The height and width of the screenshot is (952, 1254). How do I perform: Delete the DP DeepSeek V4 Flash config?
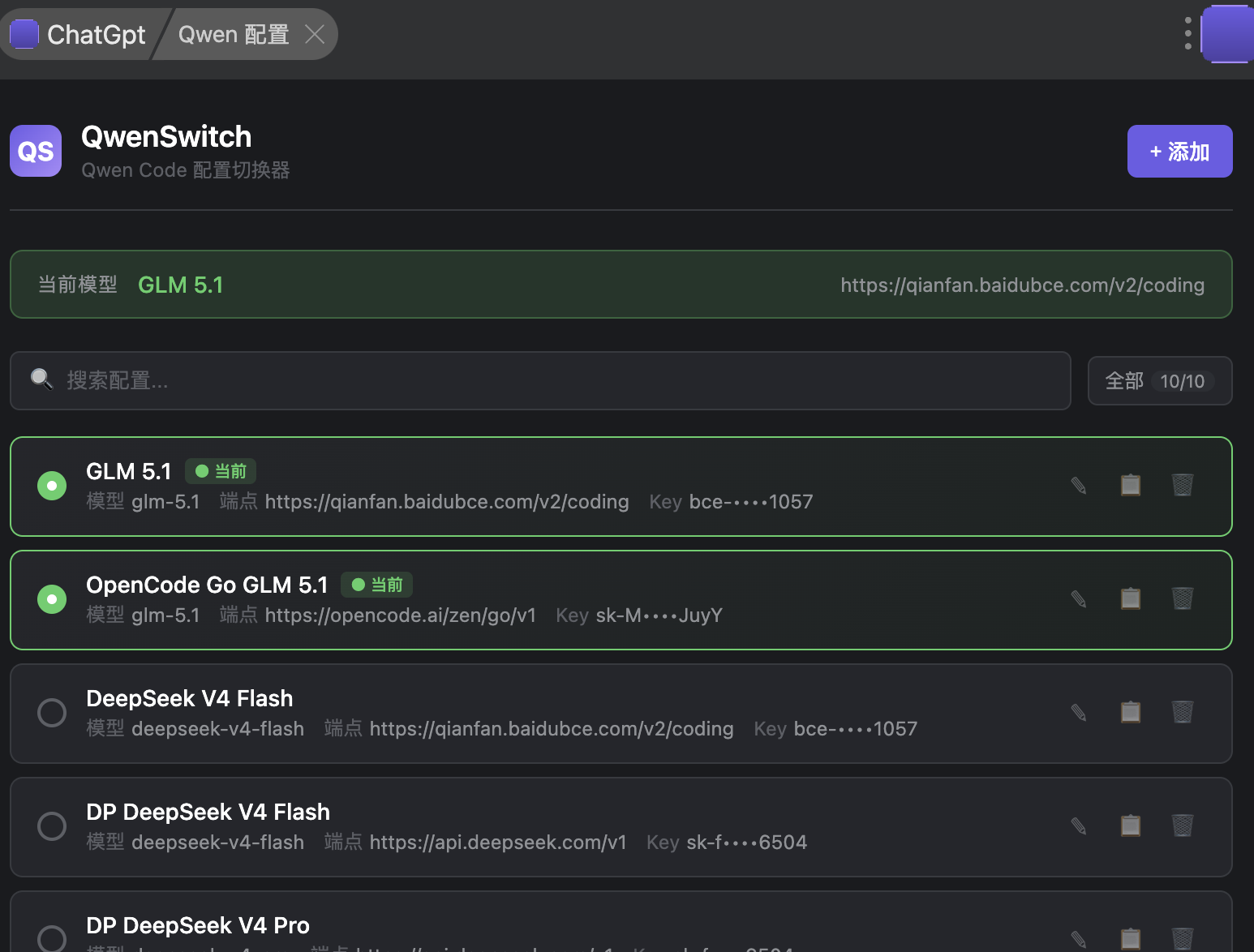click(1183, 826)
